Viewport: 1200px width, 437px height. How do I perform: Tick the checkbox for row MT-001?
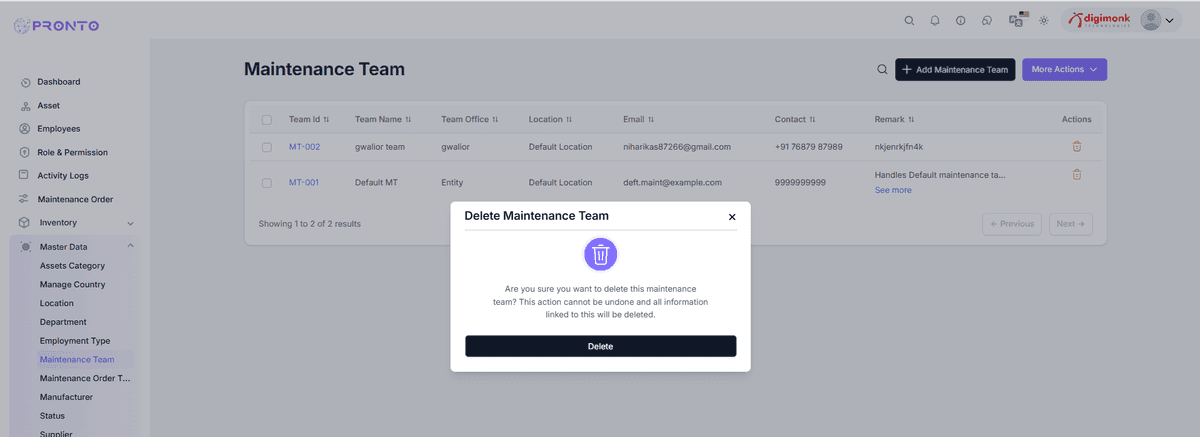point(267,183)
